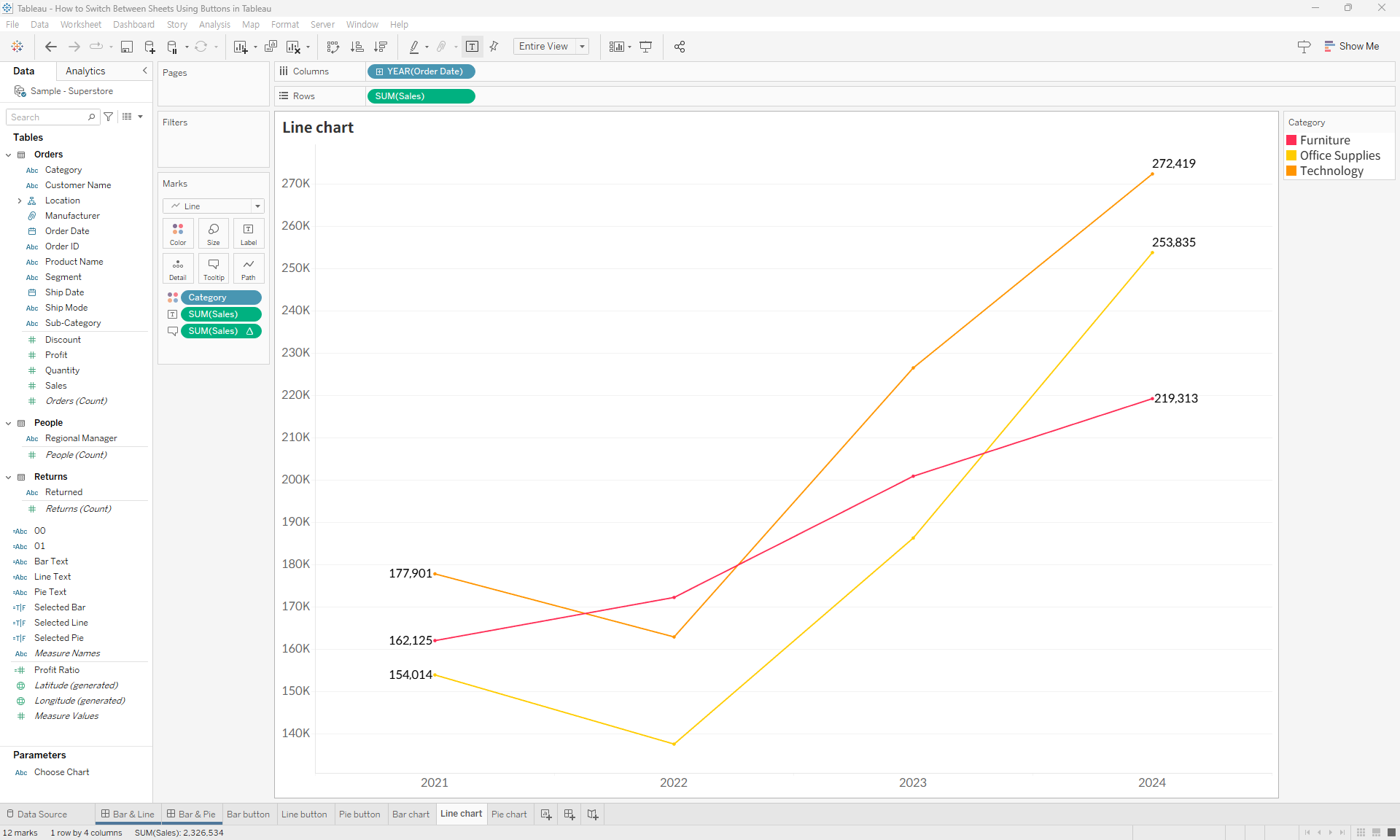Open the fit dropdown showing Entire View
This screenshot has height=840, width=1400.
click(x=581, y=46)
